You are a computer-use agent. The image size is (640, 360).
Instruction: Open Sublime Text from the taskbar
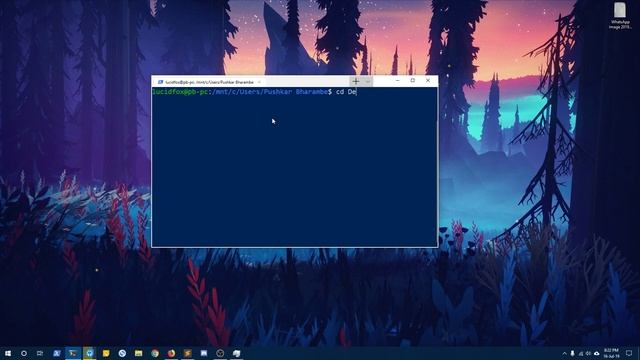[x=187, y=353]
